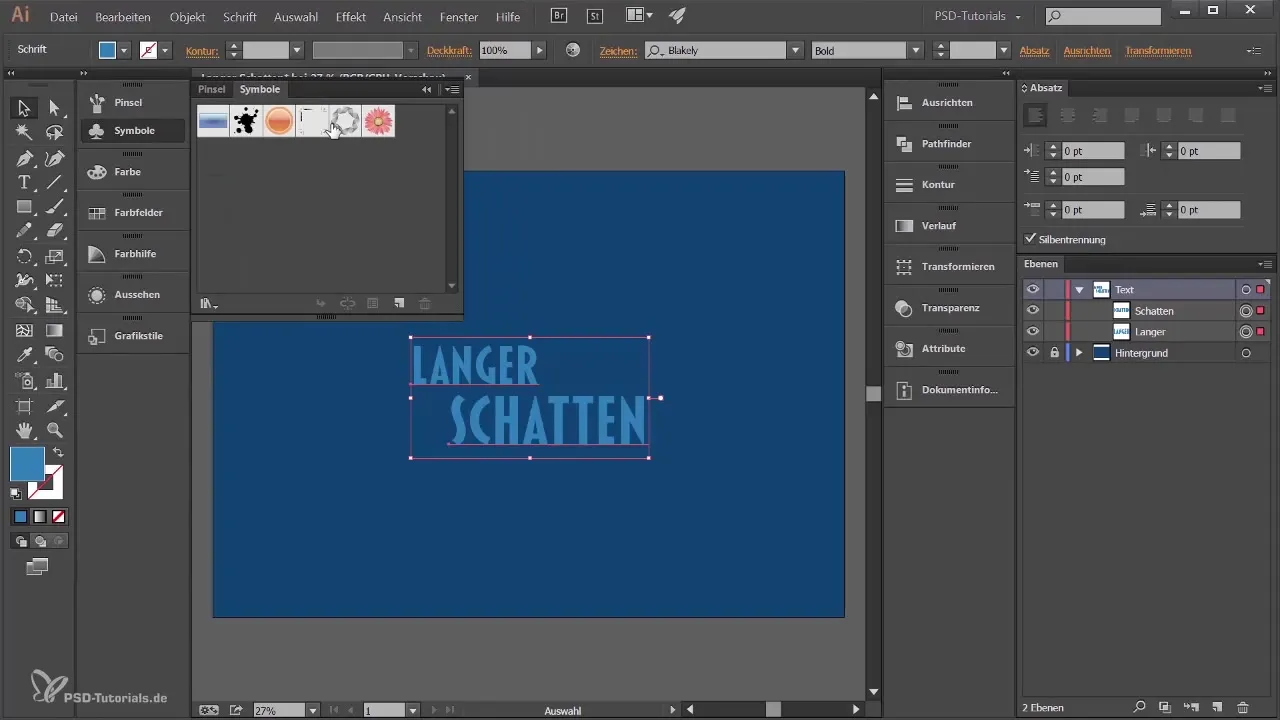Select left-align paragraph button in Absatz
This screenshot has height=720, width=1280.
tap(1036, 115)
